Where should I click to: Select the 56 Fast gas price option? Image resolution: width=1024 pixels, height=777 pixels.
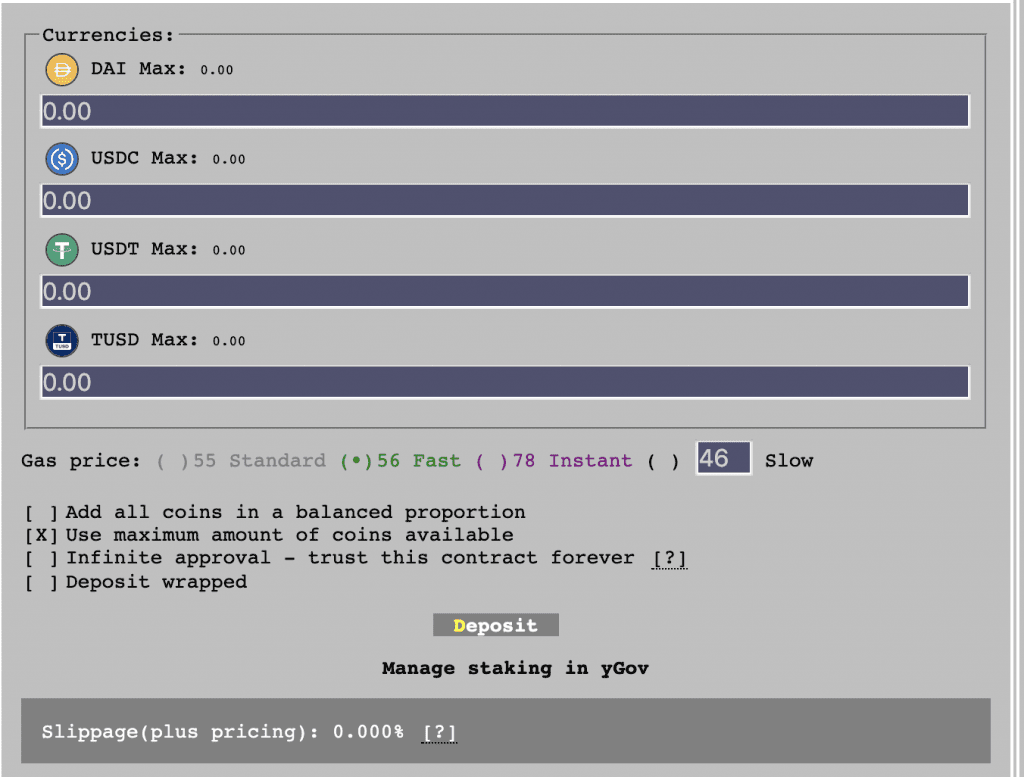point(356,461)
